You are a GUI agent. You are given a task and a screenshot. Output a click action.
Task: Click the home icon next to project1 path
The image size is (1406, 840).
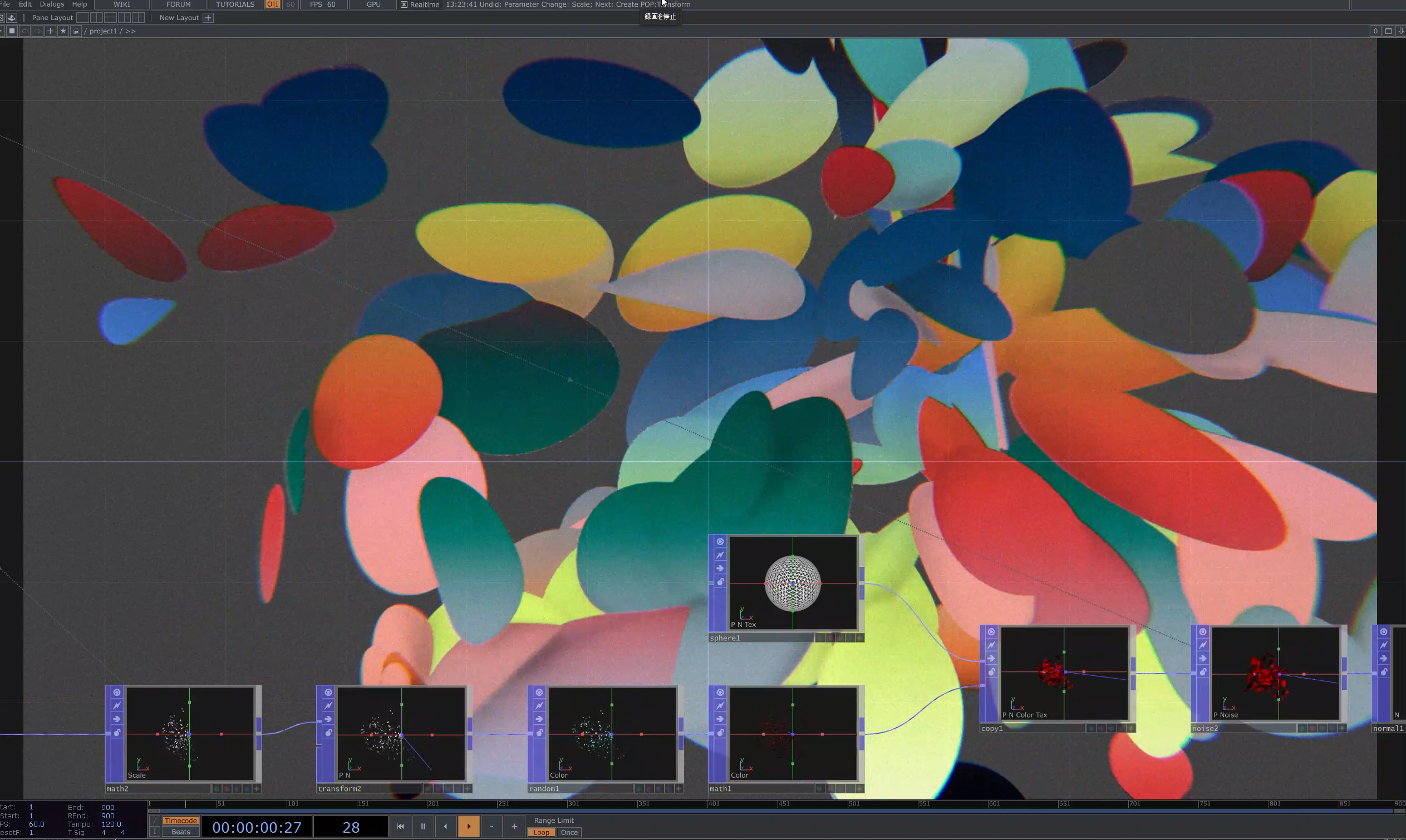tap(76, 31)
